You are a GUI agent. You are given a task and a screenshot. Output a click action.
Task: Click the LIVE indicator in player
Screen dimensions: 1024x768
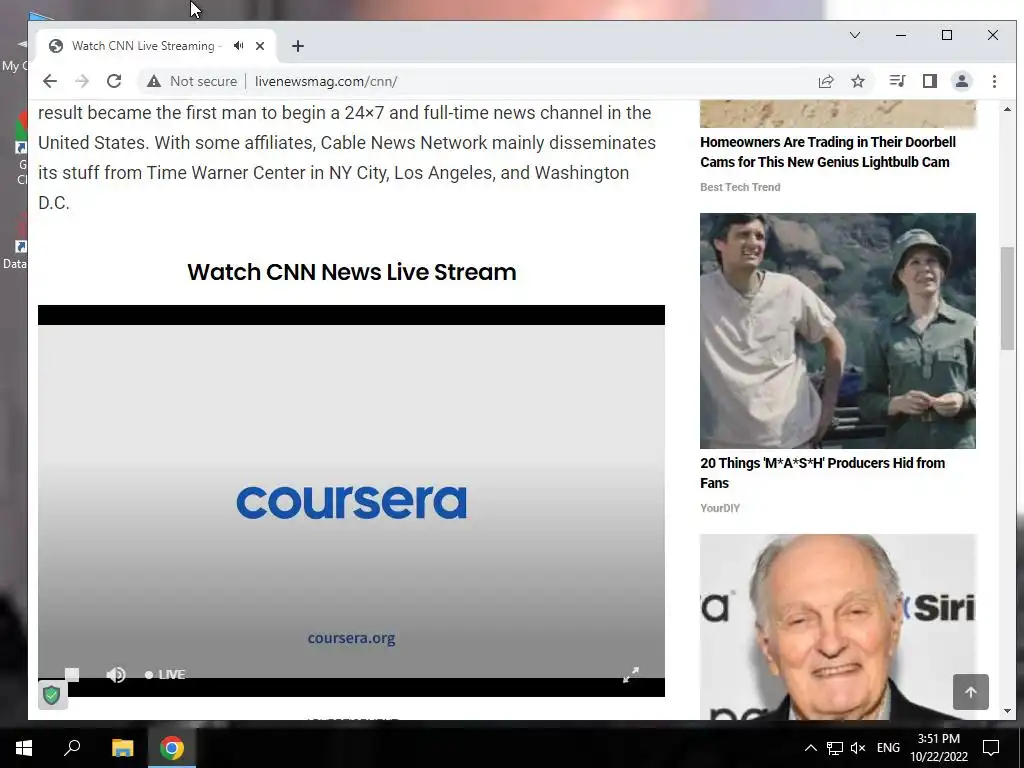tap(165, 675)
